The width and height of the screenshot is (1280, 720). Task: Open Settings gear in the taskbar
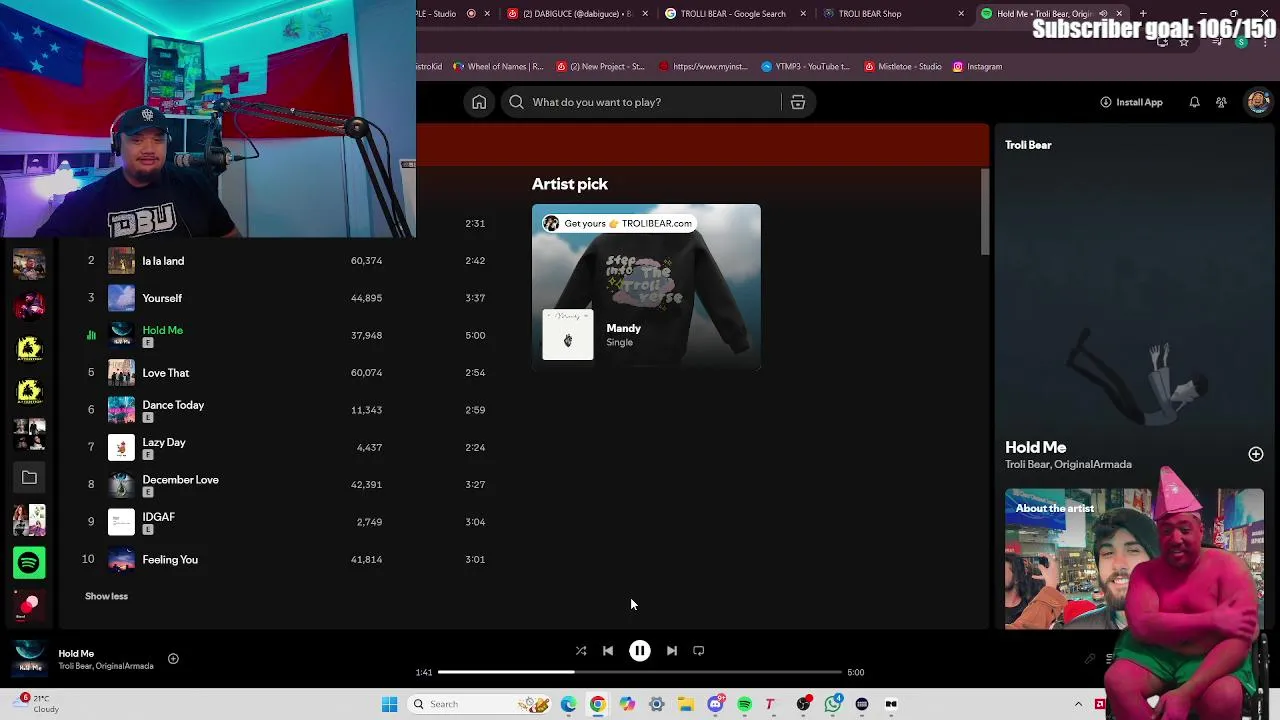657,704
